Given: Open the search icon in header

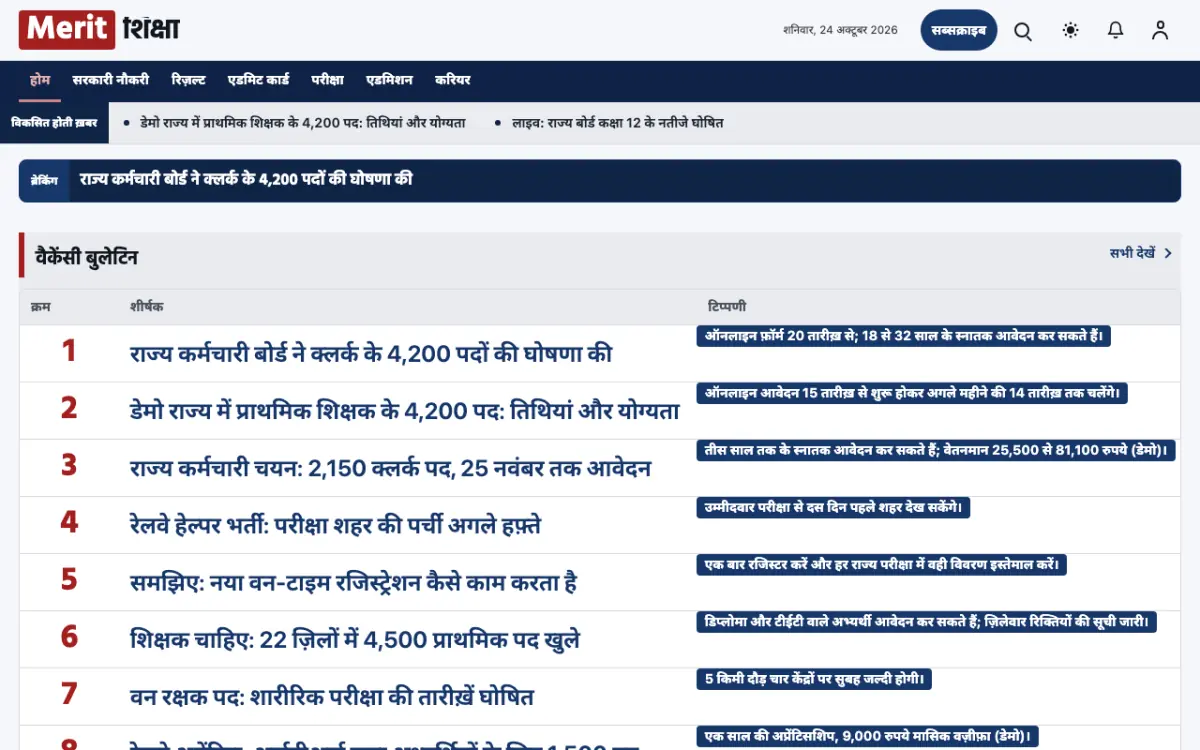Looking at the screenshot, I should click(x=1023, y=31).
